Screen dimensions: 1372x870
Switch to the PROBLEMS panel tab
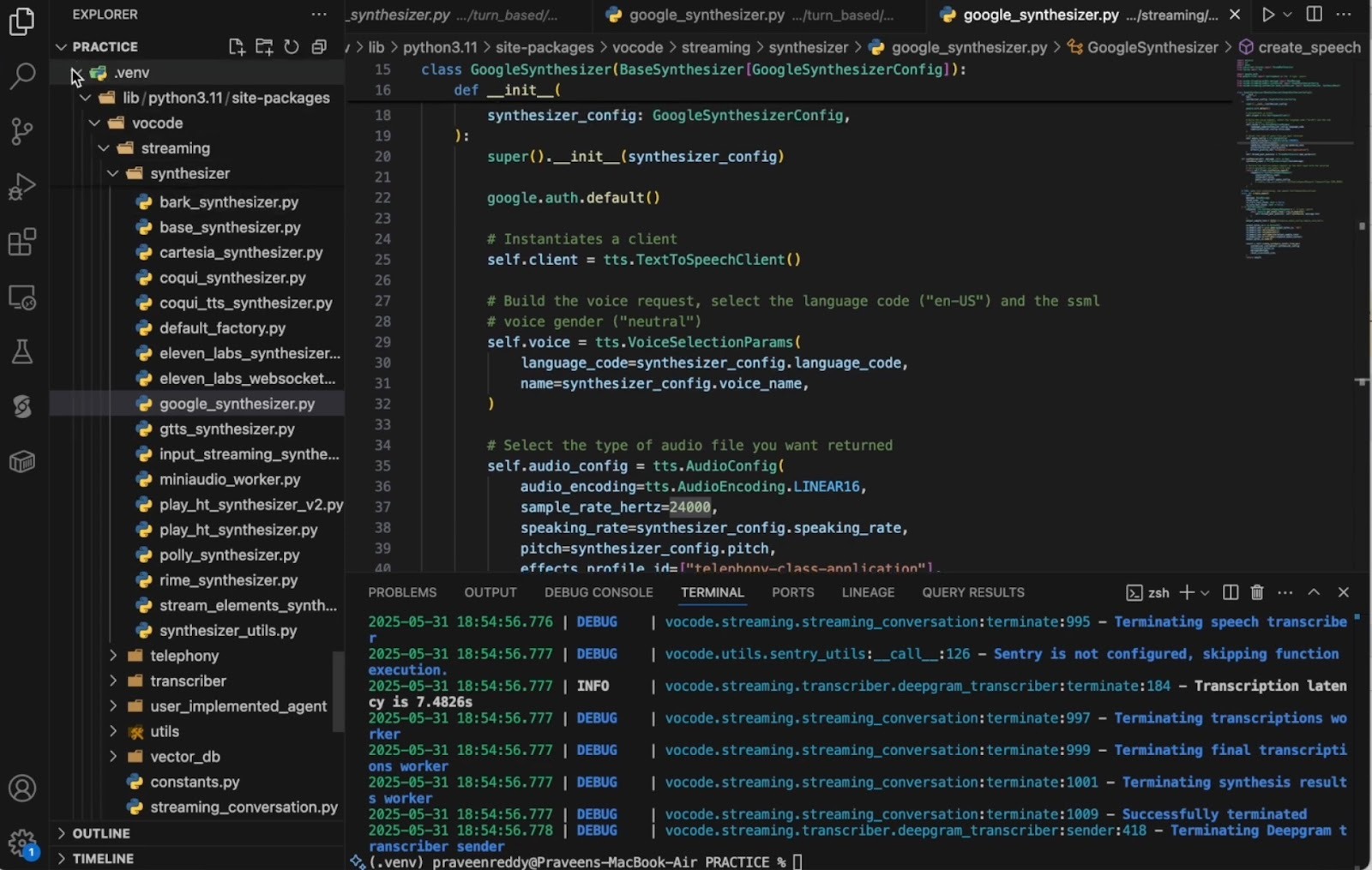402,592
